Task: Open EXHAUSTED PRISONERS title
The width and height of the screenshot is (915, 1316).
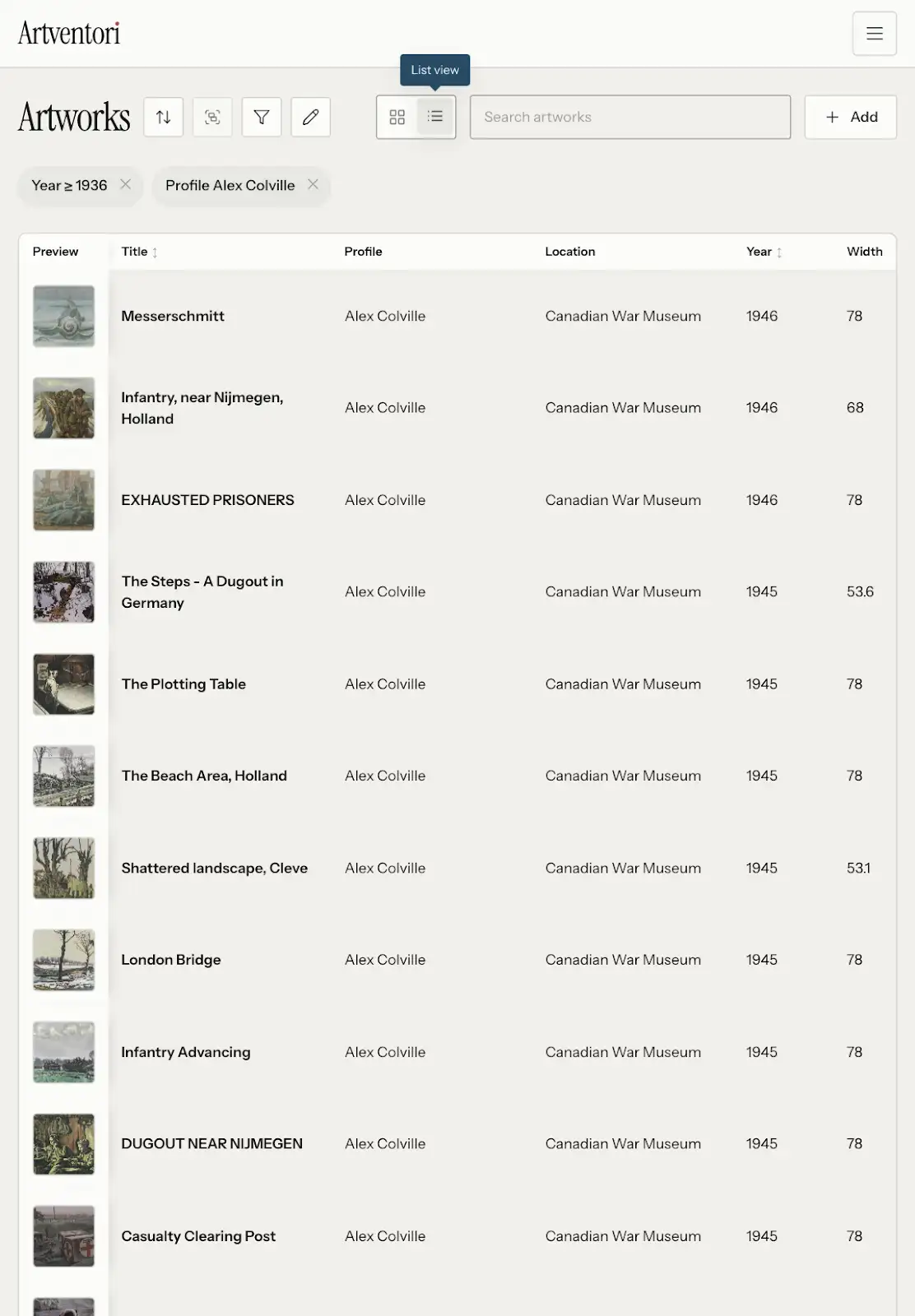Action: (207, 500)
